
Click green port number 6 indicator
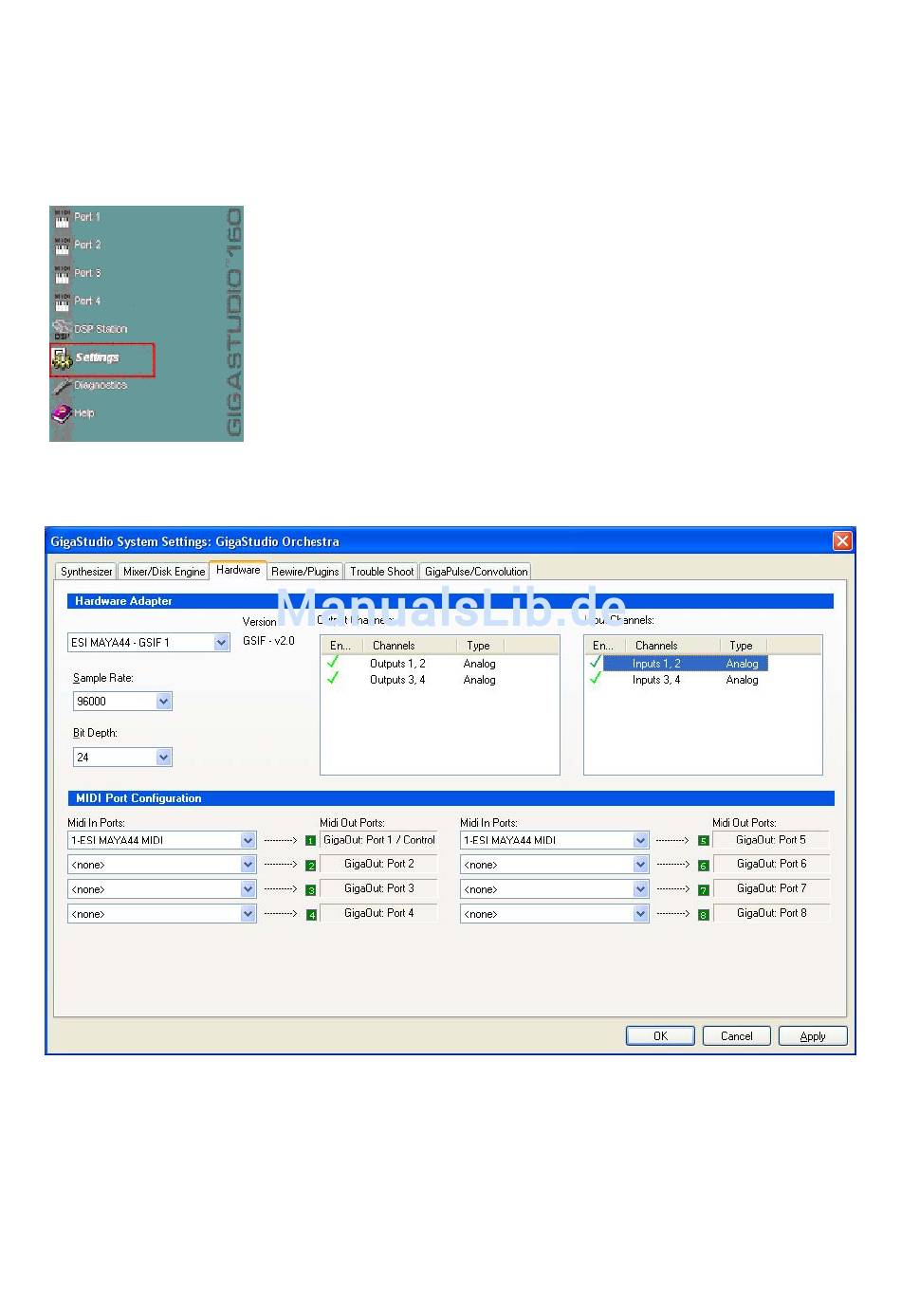(x=703, y=866)
